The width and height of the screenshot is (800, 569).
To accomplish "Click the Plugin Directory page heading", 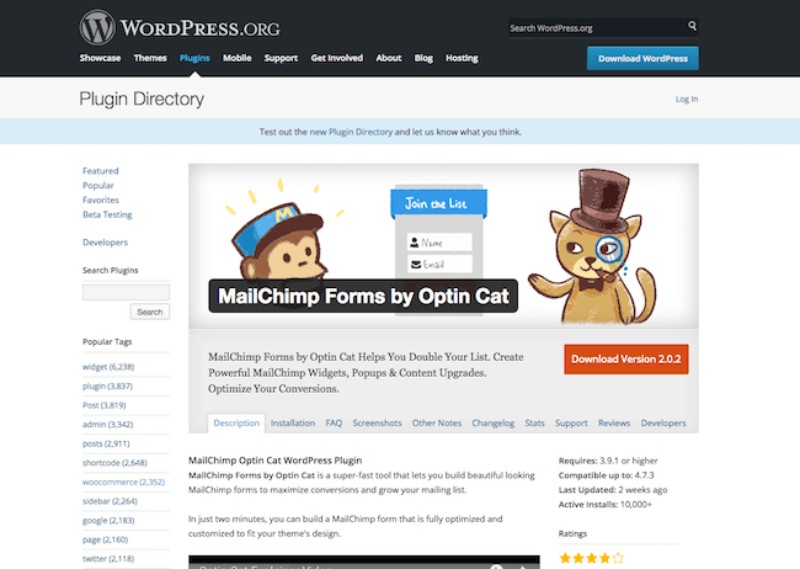I will coord(142,98).
